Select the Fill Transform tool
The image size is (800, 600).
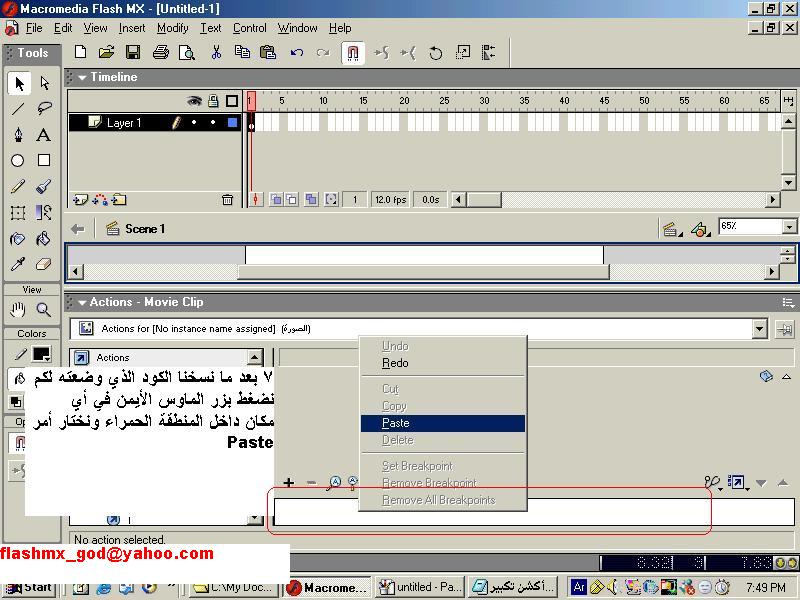[44, 212]
